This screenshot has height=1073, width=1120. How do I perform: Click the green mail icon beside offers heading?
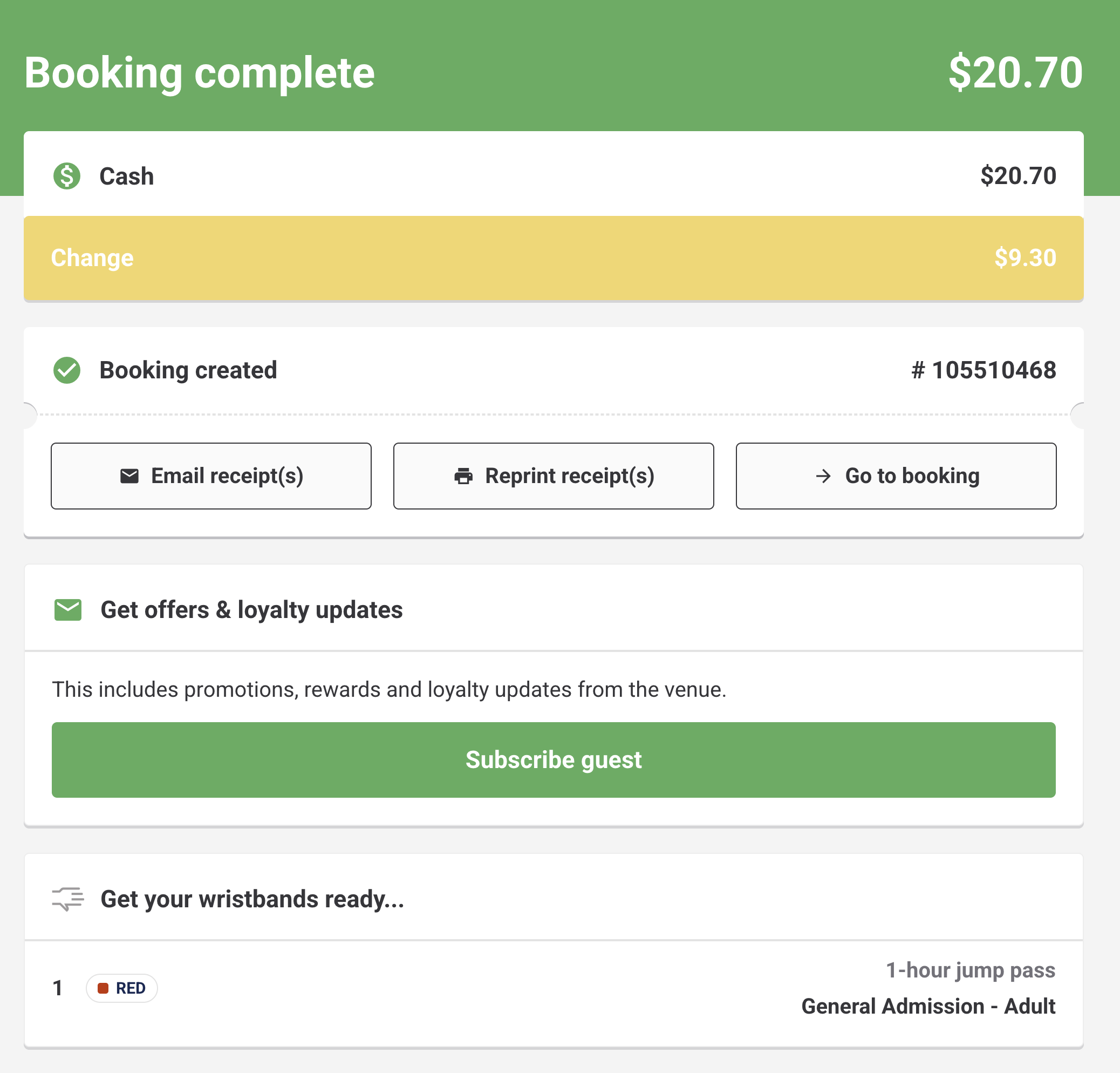[68, 610]
